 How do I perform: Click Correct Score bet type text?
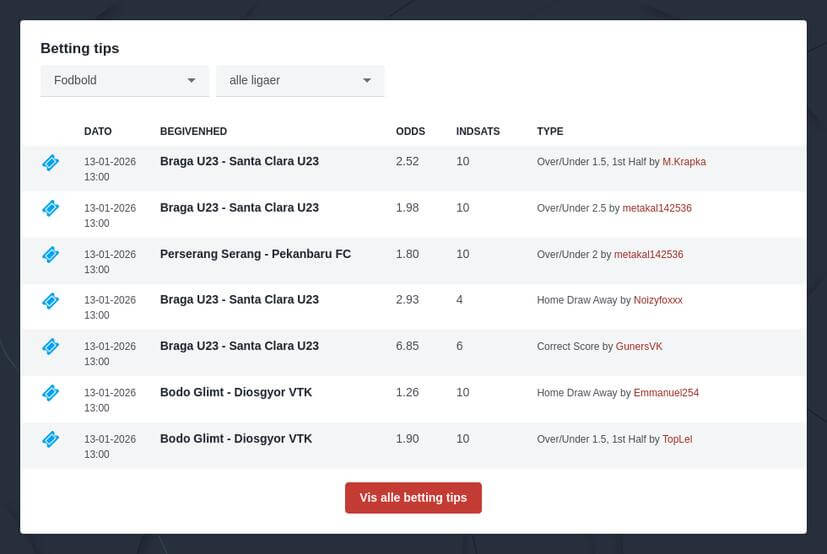point(568,347)
